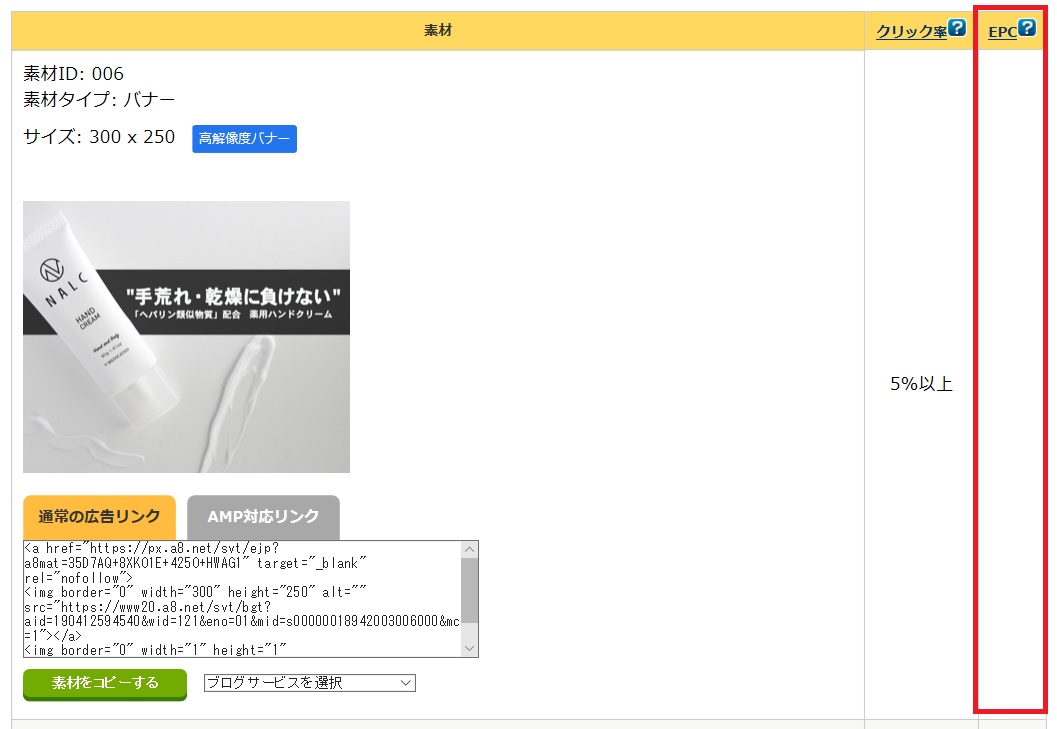1057x729 pixels.
Task: Click the 手荒れ・乾燥に負けない banner headline
Action: [x=235, y=295]
